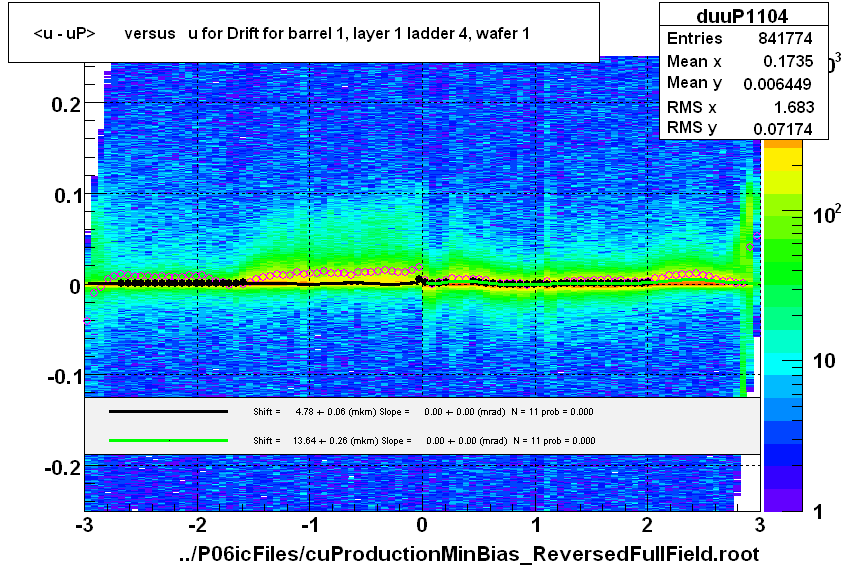
Task: Click the x-axis file label cuProductionMinBias_ReversedFullField.root
Action: click(469, 553)
